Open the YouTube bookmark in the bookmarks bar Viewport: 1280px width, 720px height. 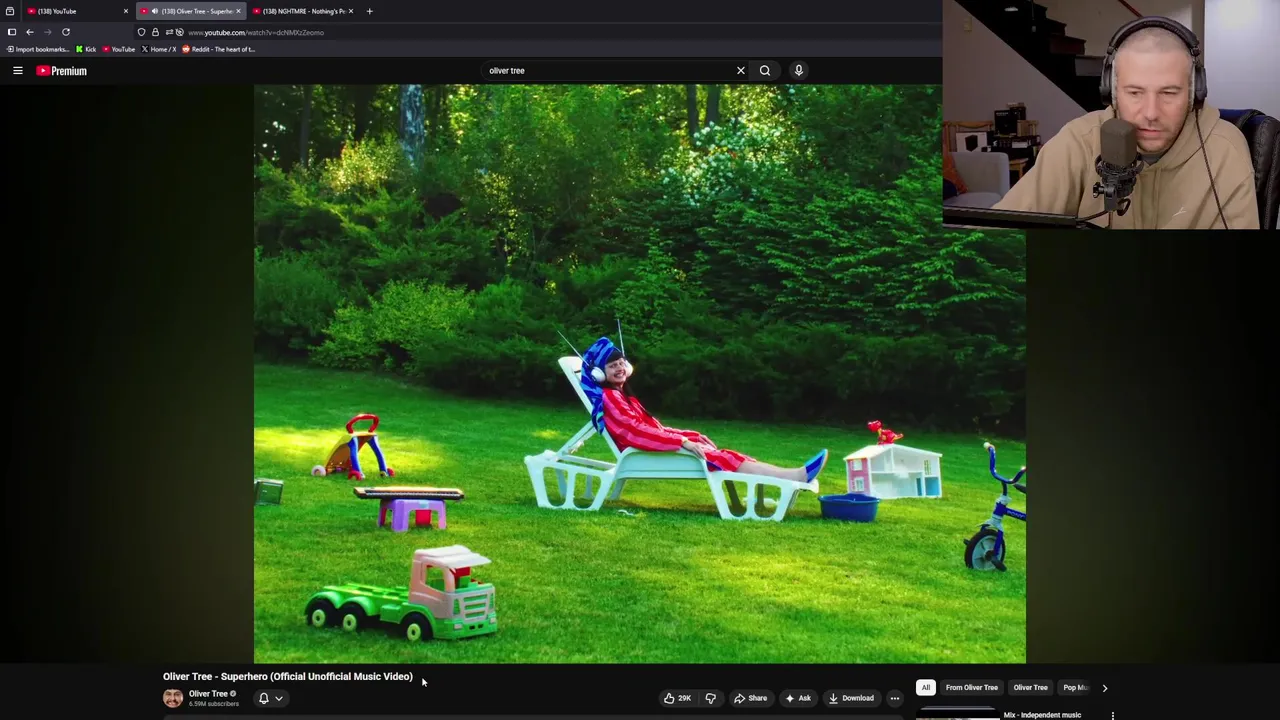(119, 49)
